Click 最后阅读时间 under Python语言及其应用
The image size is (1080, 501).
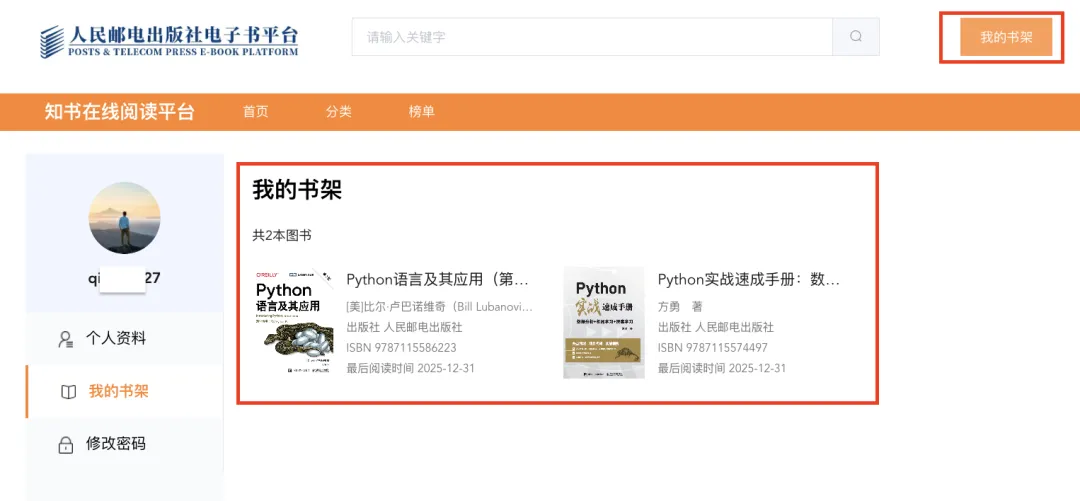coord(411,368)
